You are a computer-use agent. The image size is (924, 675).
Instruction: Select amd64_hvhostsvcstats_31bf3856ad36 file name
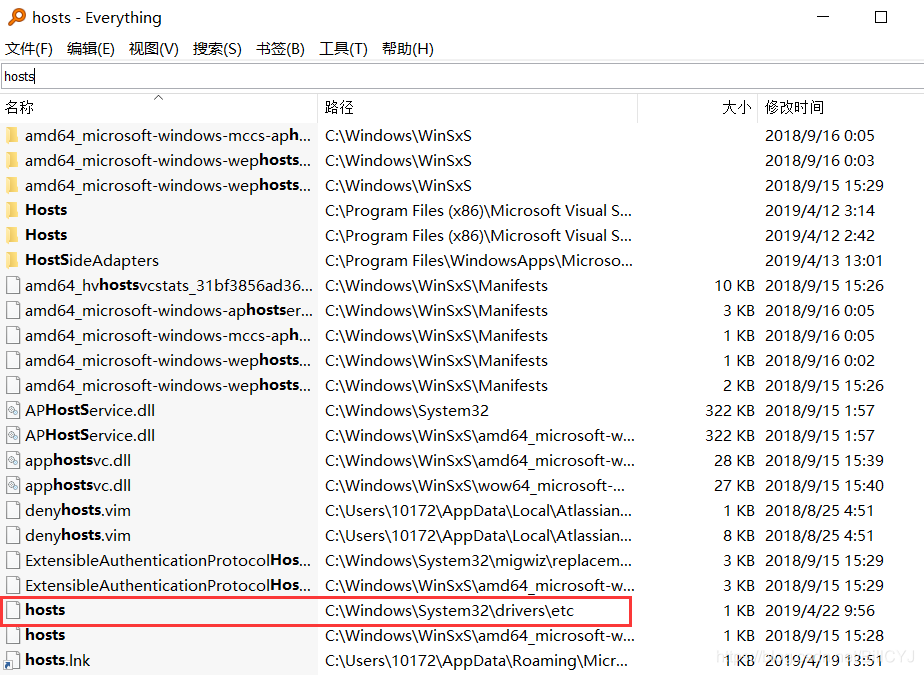tap(169, 285)
